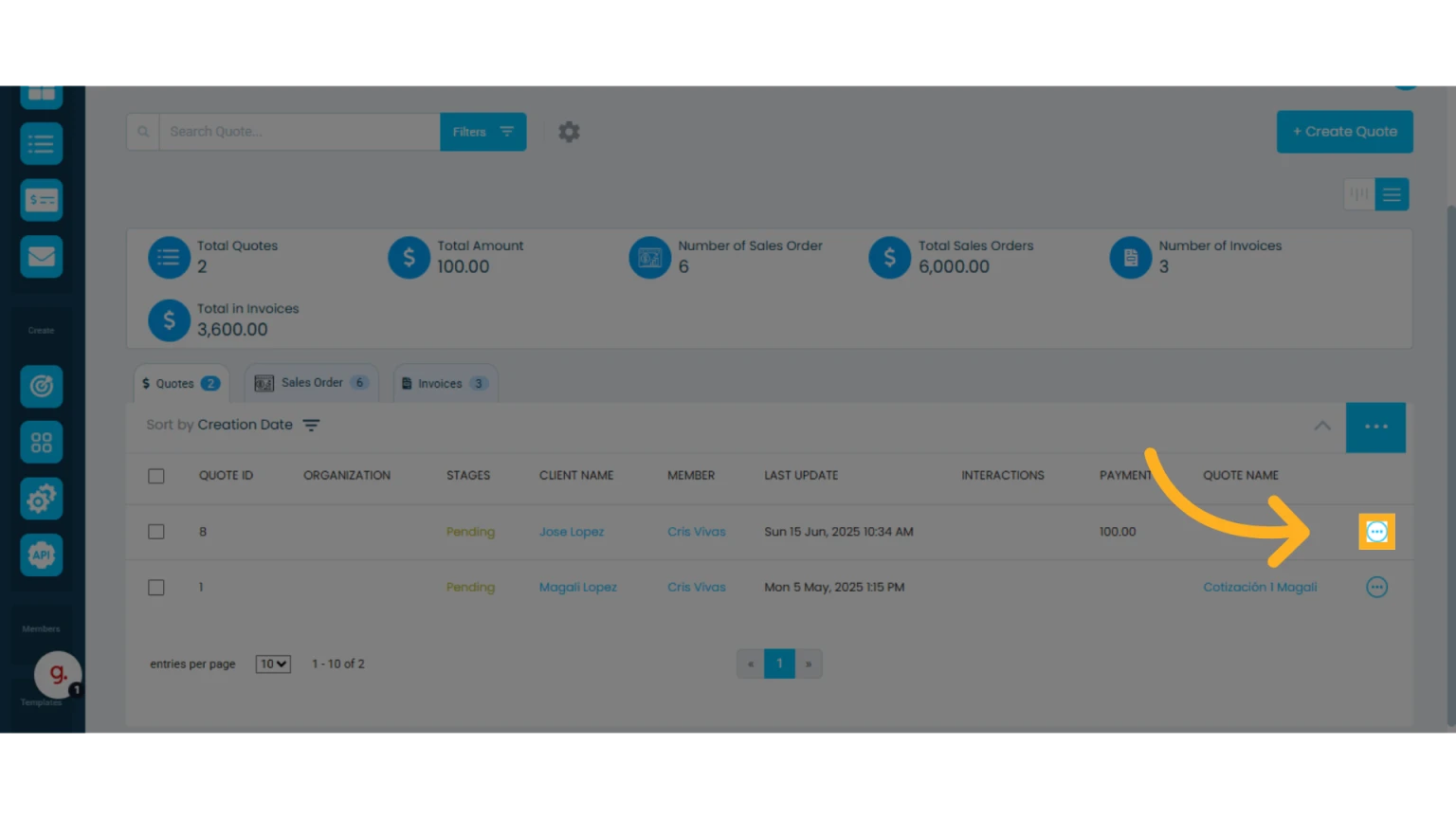
Task: Click the ORGANIZATION column header
Action: click(x=347, y=476)
